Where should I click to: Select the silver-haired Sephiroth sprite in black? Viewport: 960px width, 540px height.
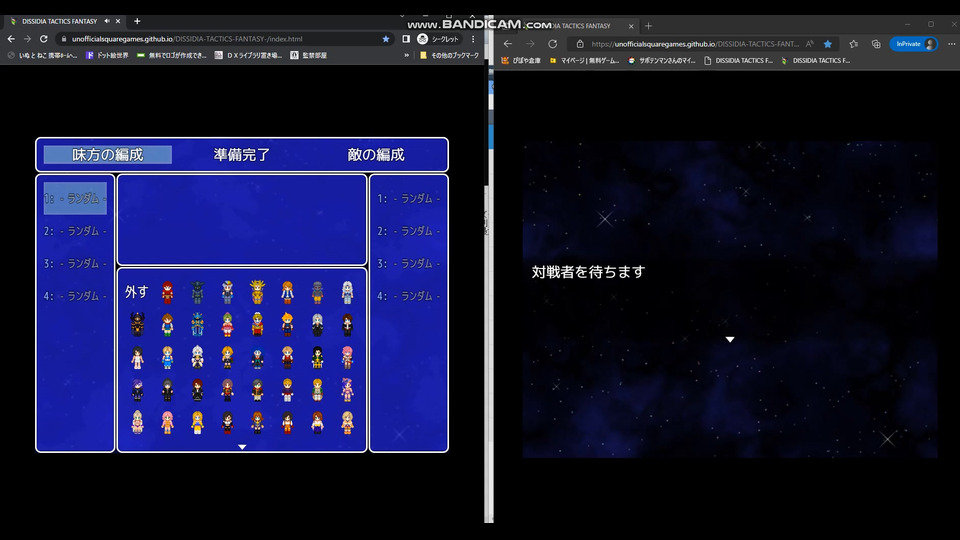click(317, 325)
